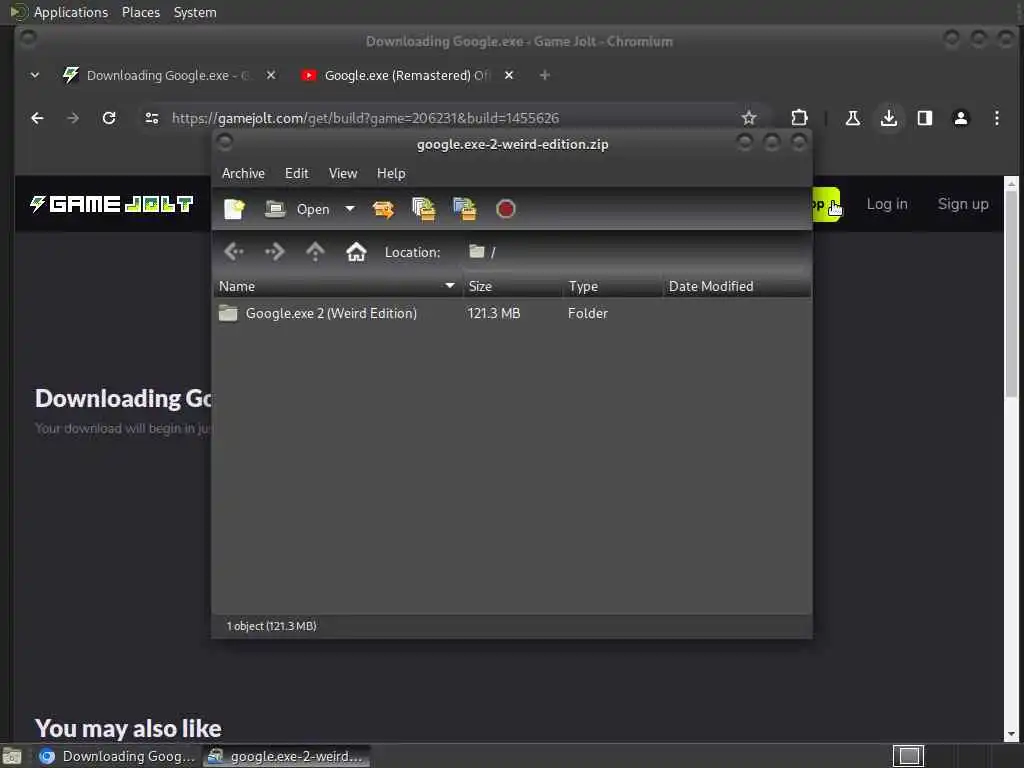Image resolution: width=1024 pixels, height=768 pixels.
Task: Open the Applications menu in top panel
Action: [x=71, y=12]
